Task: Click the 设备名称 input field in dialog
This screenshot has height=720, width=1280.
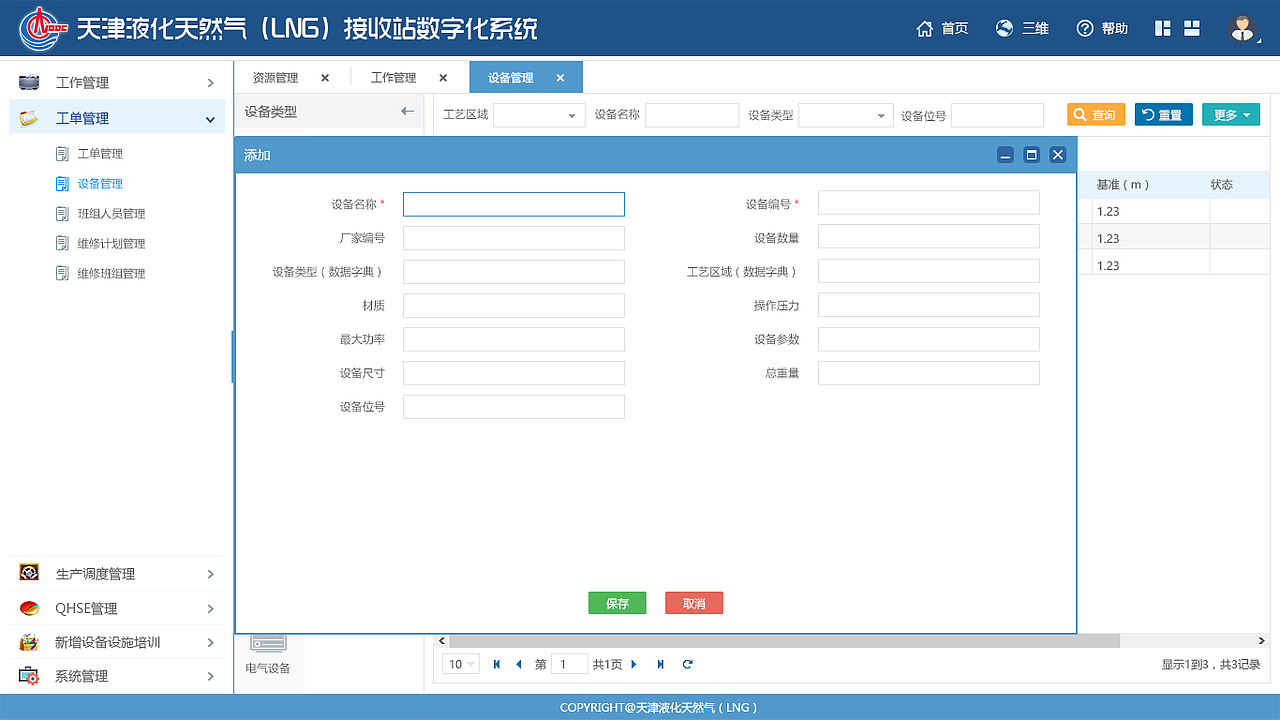Action: 513,204
